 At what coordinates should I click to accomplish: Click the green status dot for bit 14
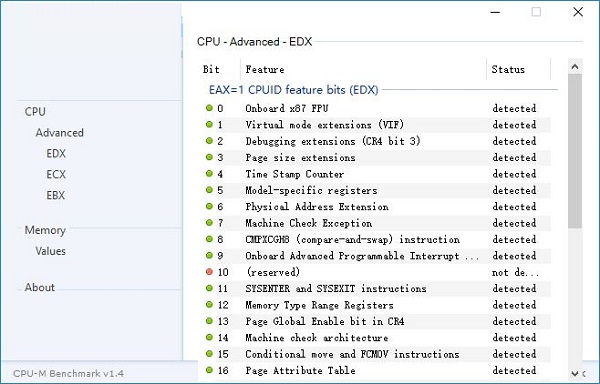[x=209, y=337]
